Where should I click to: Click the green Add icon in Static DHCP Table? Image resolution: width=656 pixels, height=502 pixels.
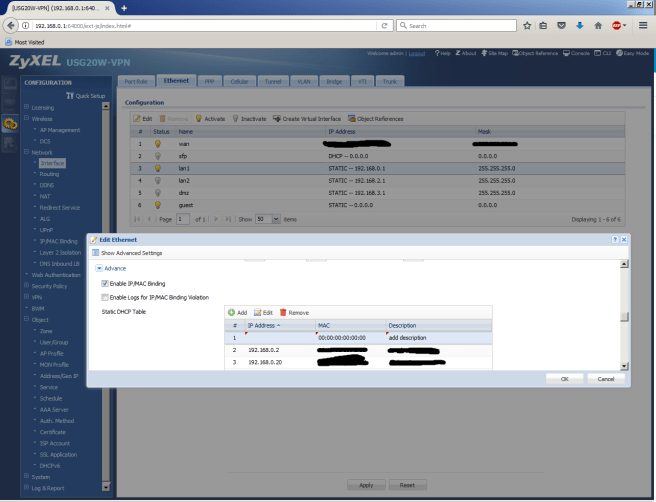(232, 313)
